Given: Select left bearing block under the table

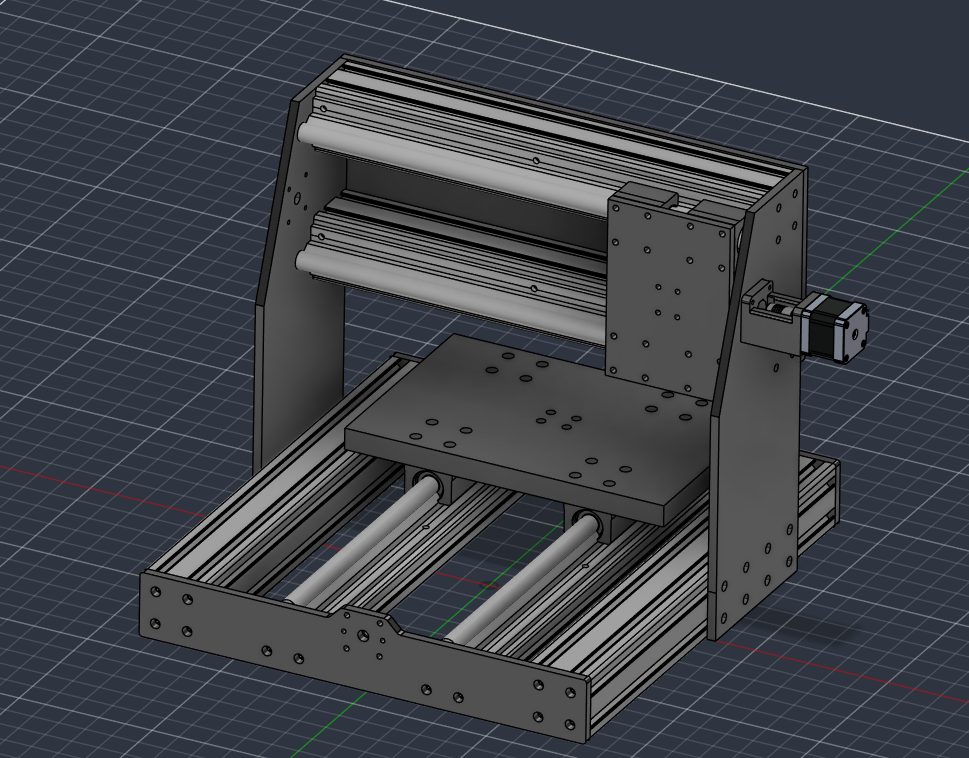Looking at the screenshot, I should [x=431, y=486].
